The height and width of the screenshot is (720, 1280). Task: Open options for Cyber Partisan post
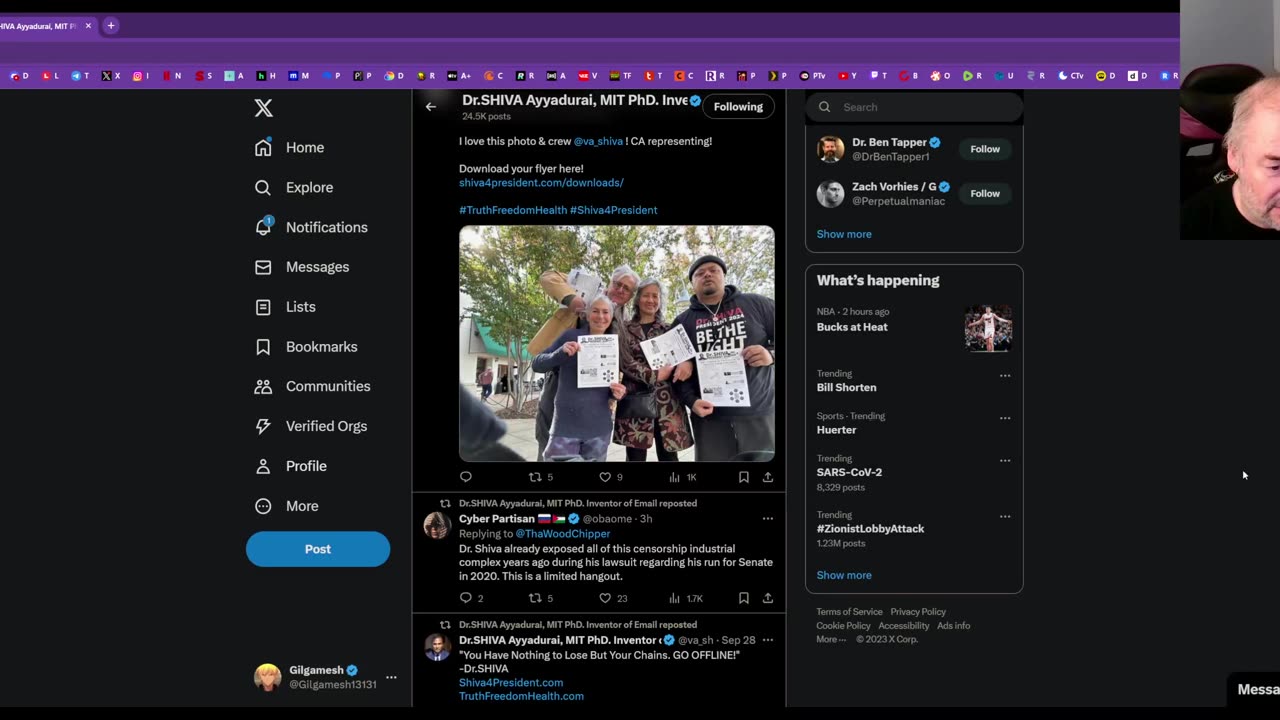[x=767, y=519]
